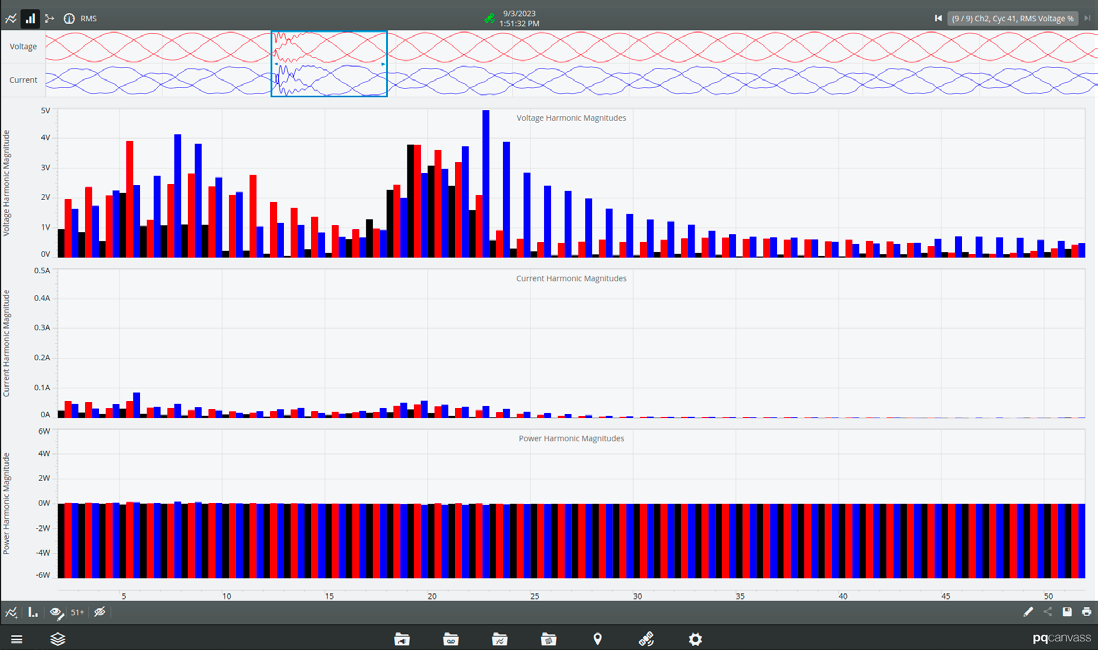Click the green satellite GPS status icon

point(489,18)
